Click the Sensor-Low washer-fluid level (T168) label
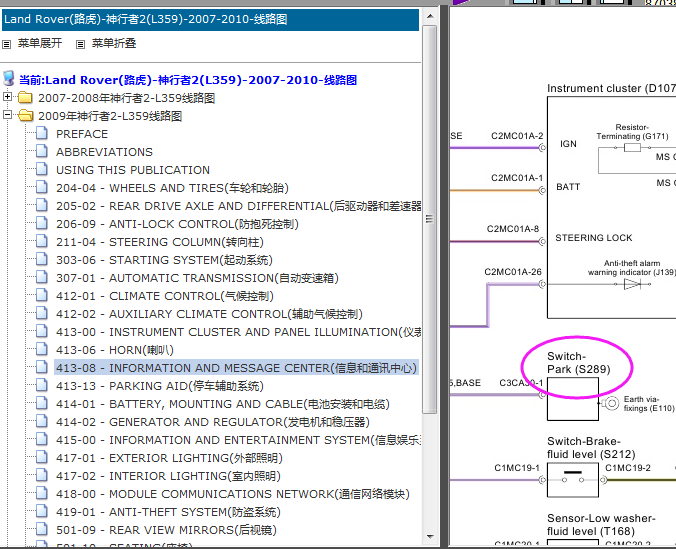Image resolution: width=676 pixels, height=549 pixels. [x=601, y=524]
